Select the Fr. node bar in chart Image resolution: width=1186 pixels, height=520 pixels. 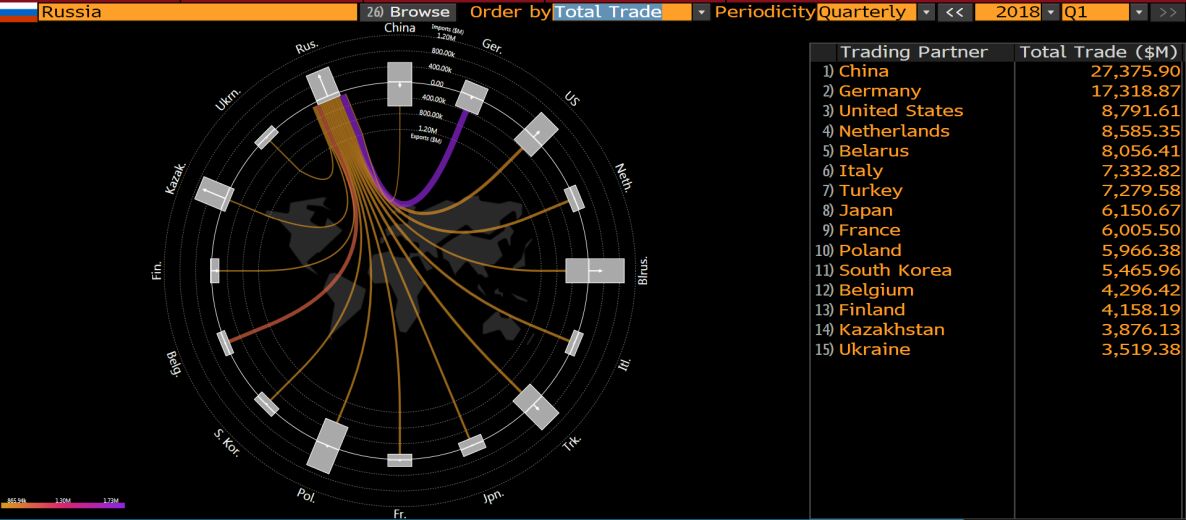(399, 459)
